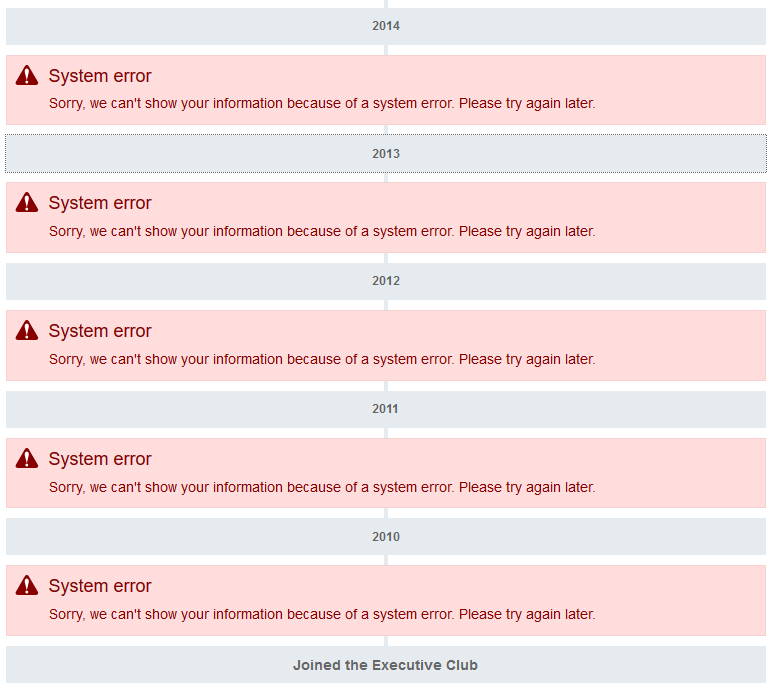Screen dimensions: 772x696
Task: Click System error heading below 2013
Action: [100, 203]
